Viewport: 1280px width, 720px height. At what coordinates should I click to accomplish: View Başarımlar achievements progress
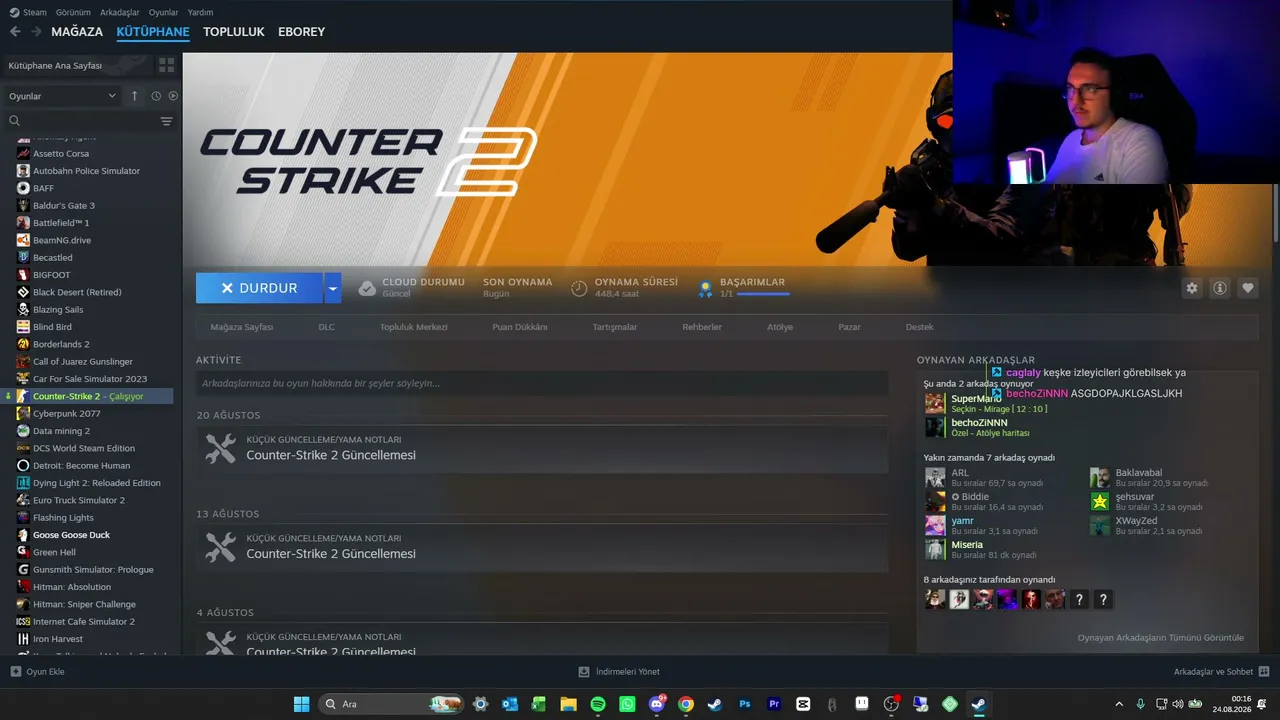[742, 288]
